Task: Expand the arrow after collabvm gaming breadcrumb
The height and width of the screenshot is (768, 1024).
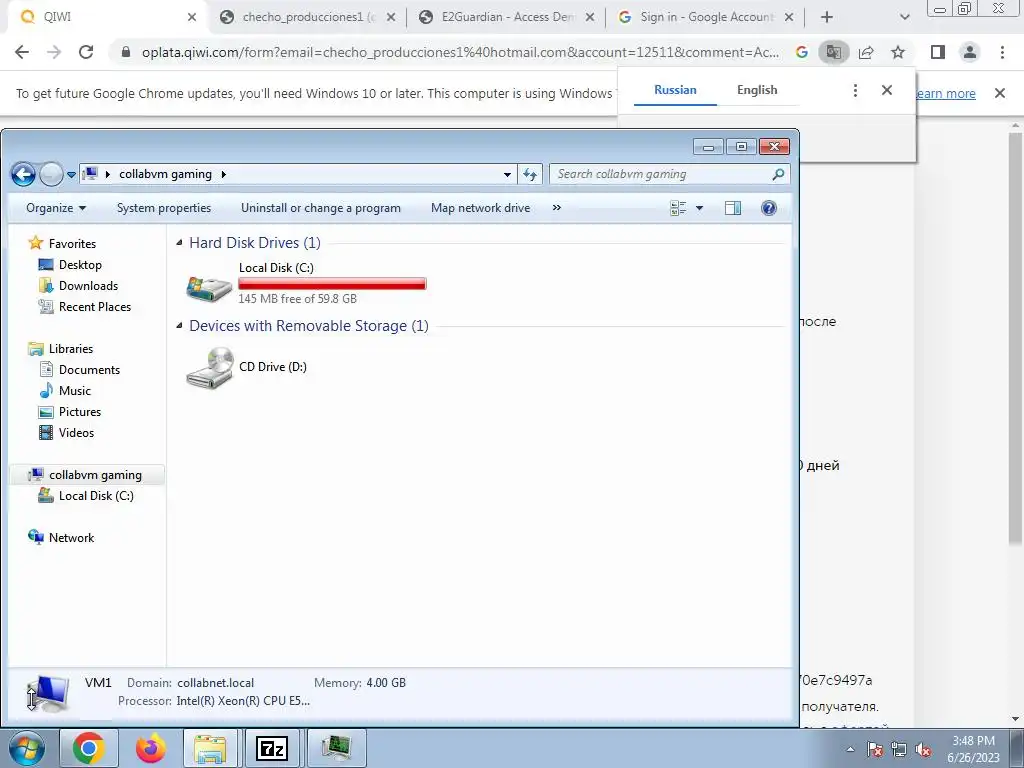Action: [224, 174]
